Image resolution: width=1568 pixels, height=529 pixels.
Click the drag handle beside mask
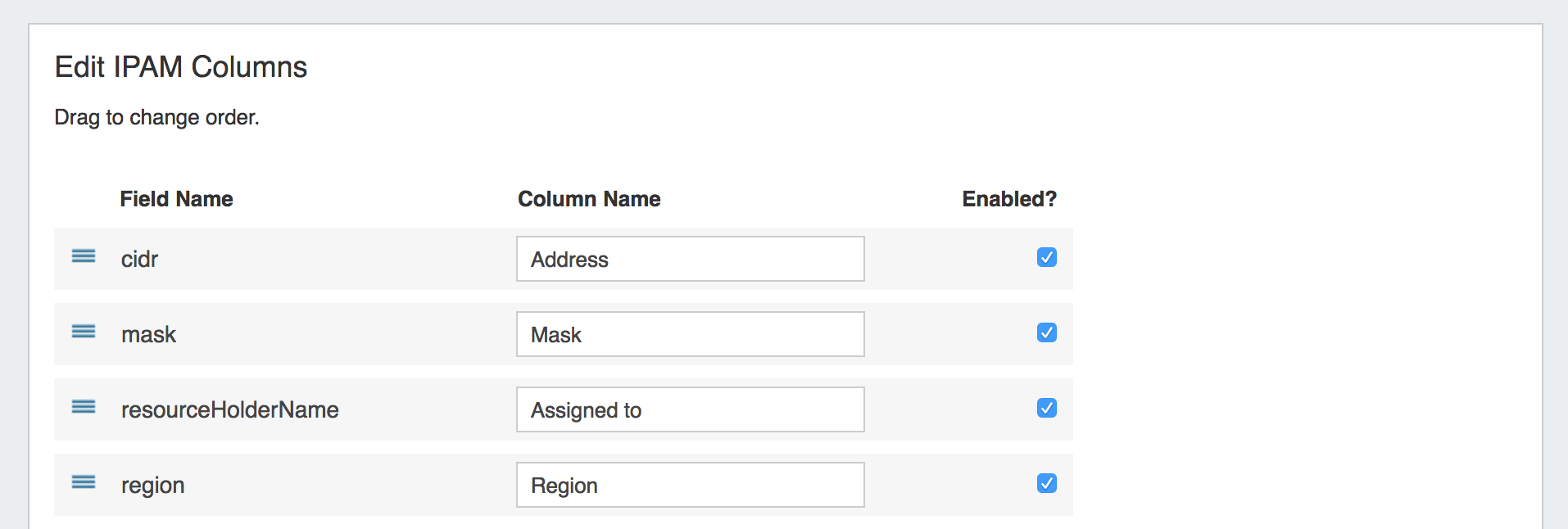pyautogui.click(x=84, y=332)
